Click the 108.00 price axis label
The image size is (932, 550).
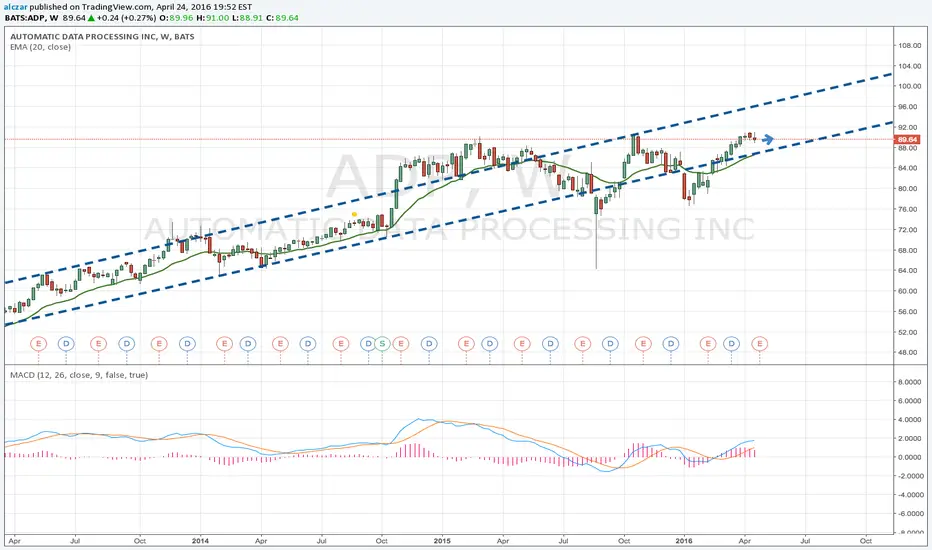click(x=909, y=46)
